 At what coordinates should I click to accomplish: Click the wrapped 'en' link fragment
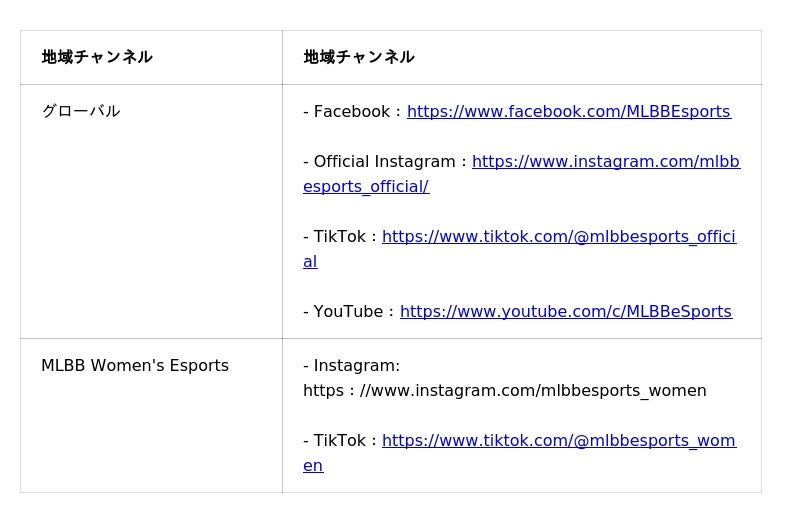[x=313, y=466]
